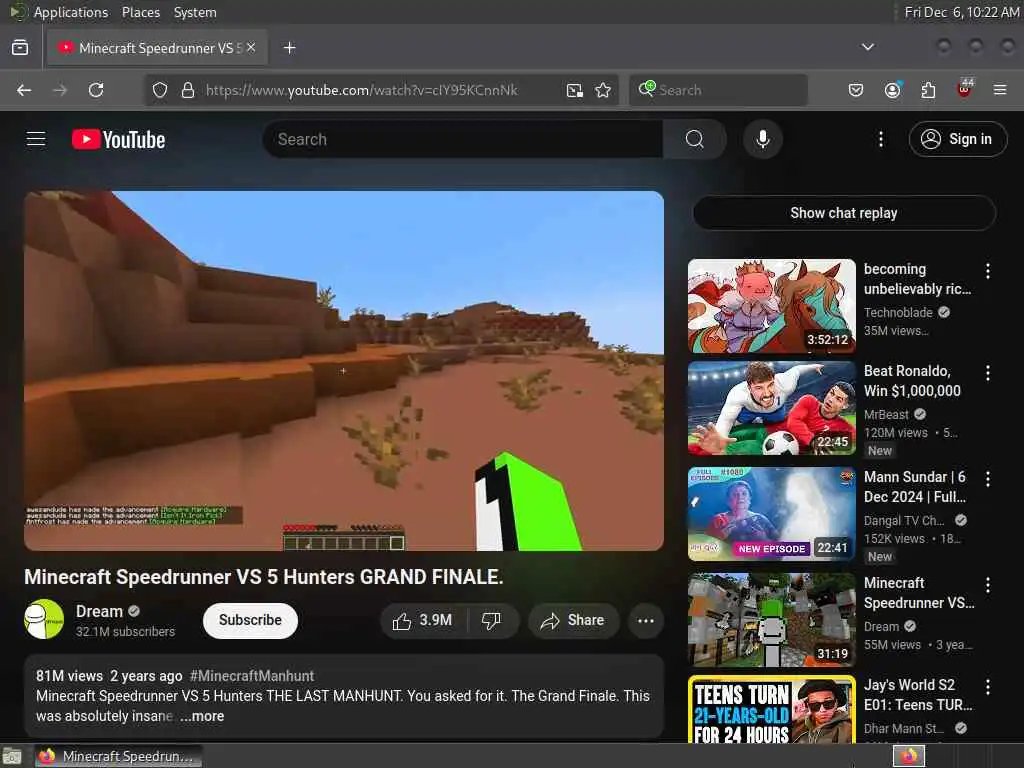This screenshot has height=768, width=1024.
Task: Open the Places menu
Action: pos(141,12)
